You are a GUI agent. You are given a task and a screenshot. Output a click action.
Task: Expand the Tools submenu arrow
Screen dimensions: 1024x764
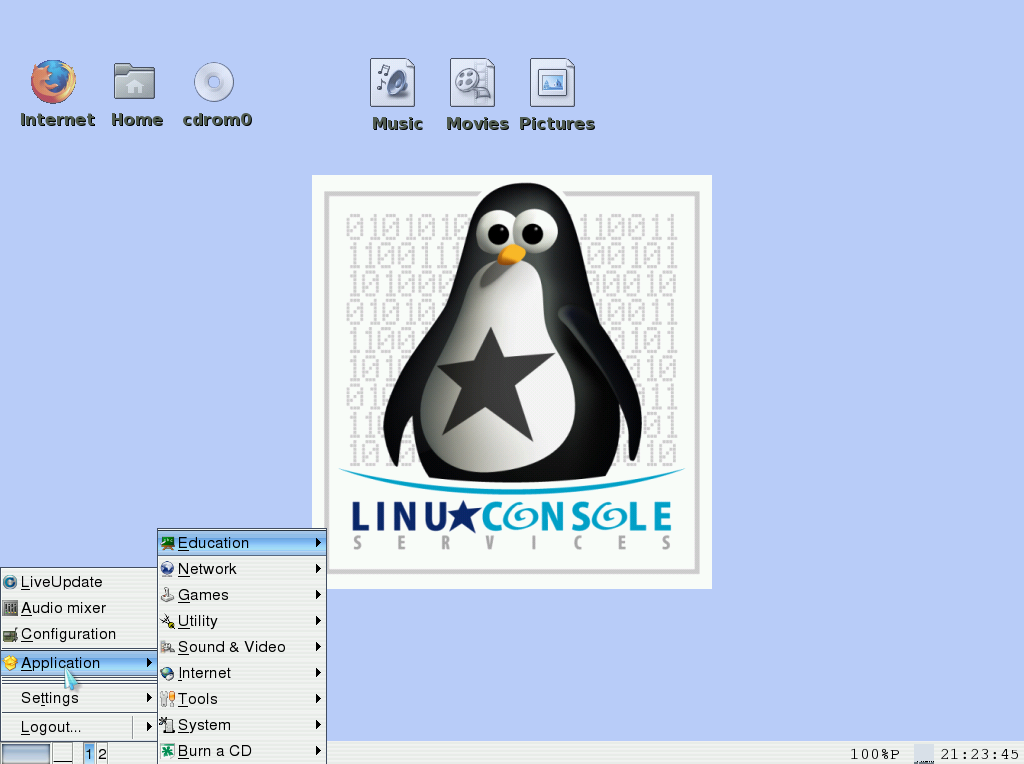point(318,699)
